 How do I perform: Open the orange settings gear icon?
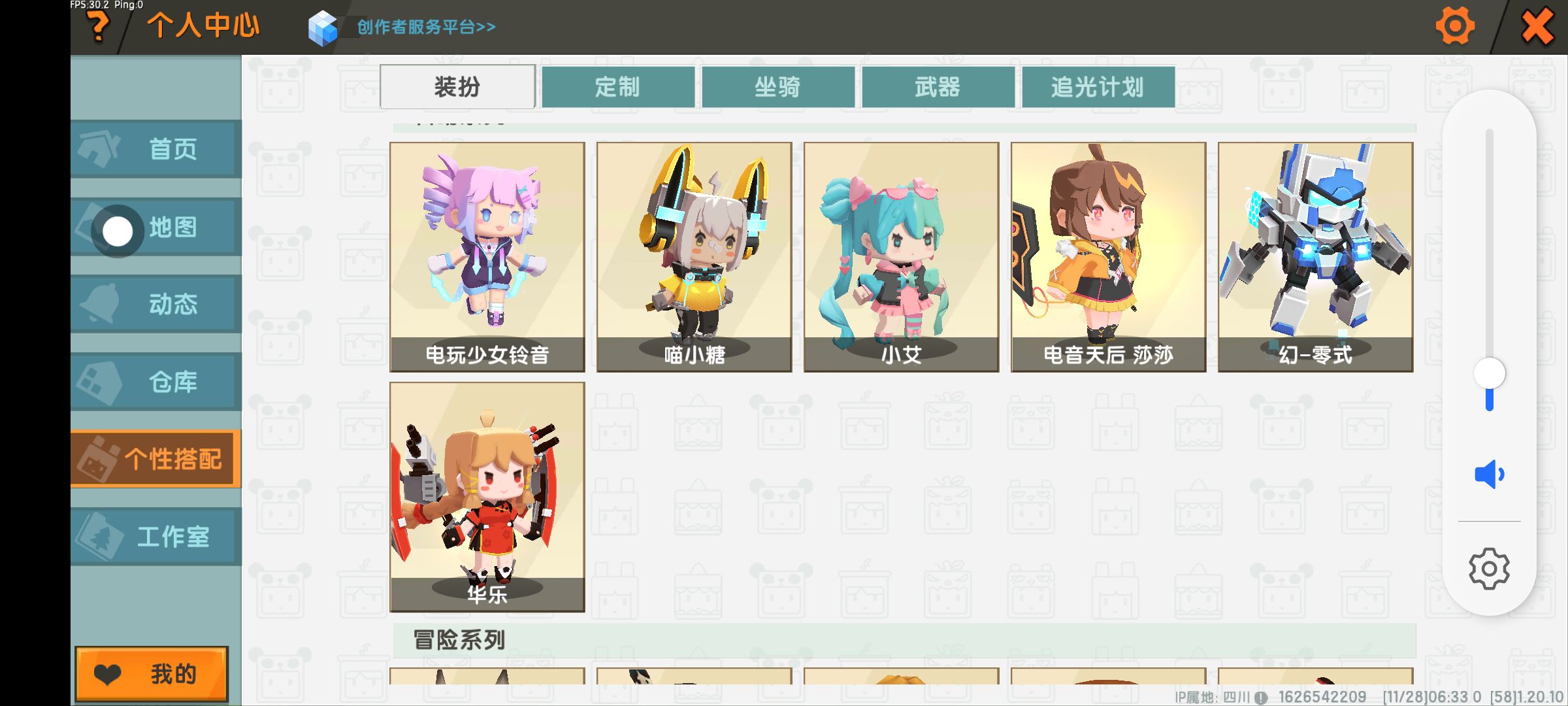pos(1455,26)
